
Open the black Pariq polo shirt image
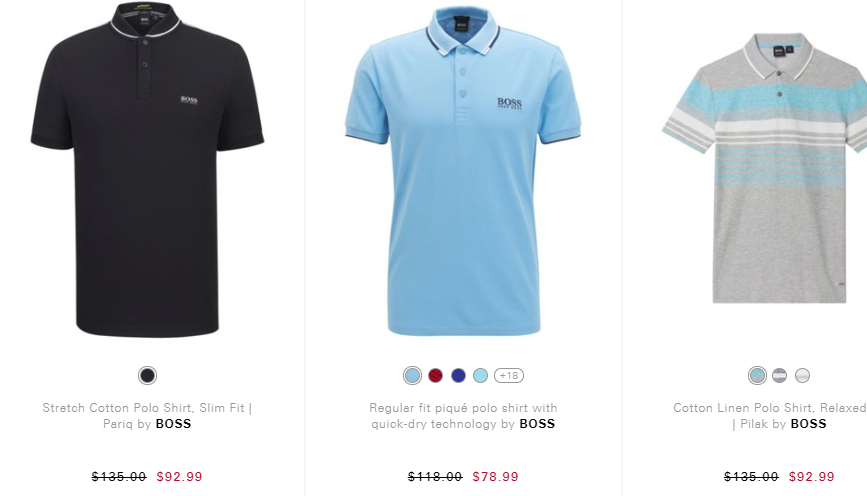147,169
